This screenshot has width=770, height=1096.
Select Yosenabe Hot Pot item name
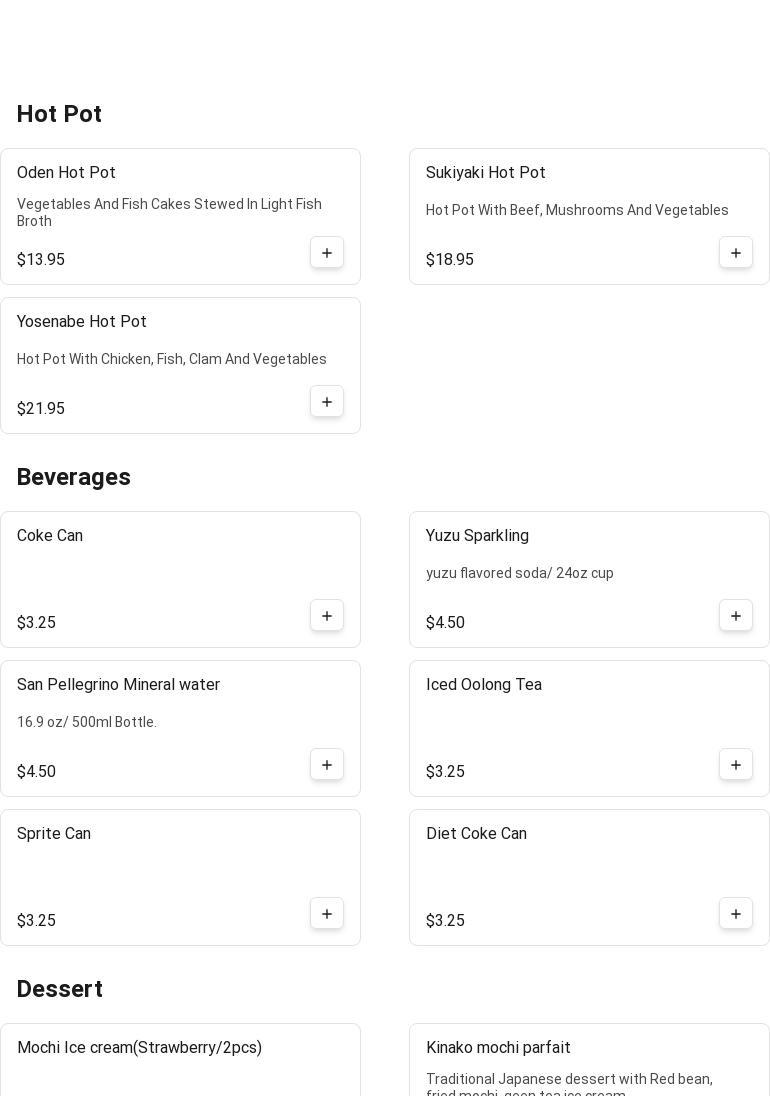(x=82, y=322)
